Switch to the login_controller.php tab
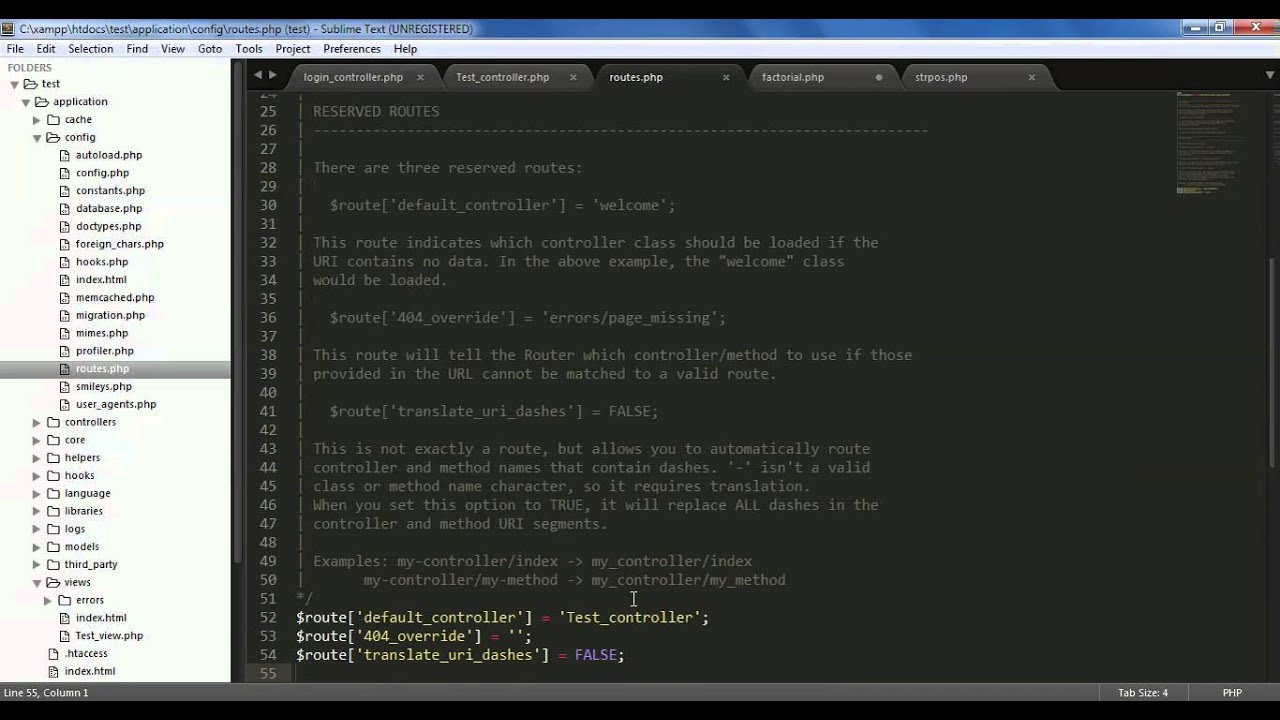Screen dimensions: 1280x720 [353, 77]
